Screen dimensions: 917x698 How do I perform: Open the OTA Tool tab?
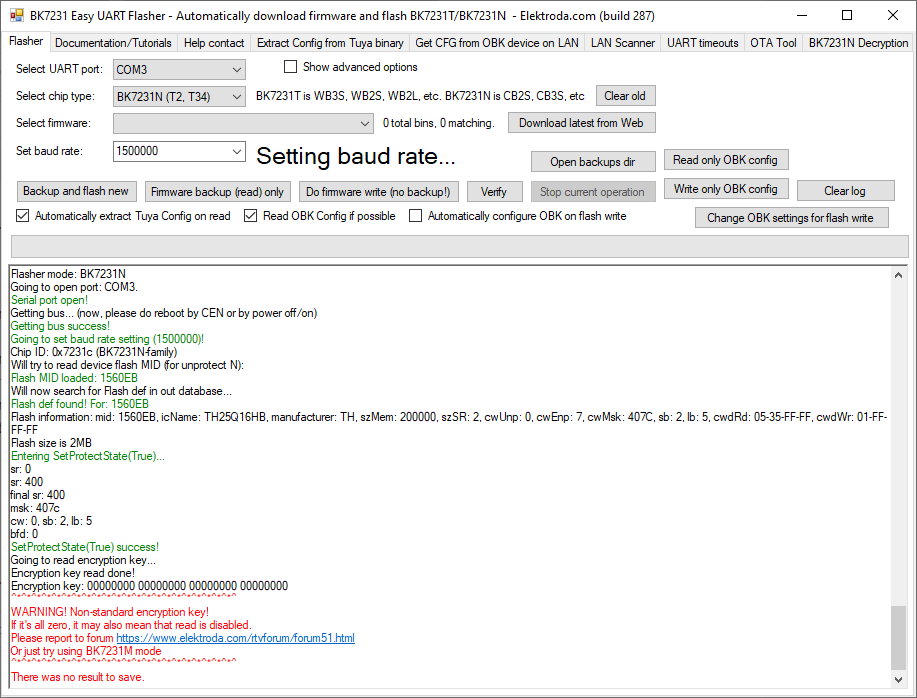pos(773,43)
